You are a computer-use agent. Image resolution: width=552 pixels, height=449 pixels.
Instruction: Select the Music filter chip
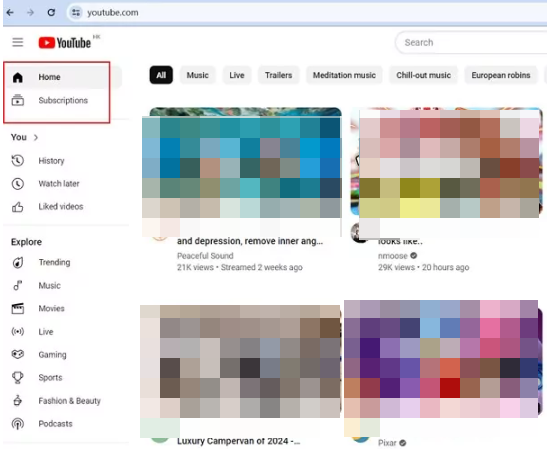tap(197, 75)
